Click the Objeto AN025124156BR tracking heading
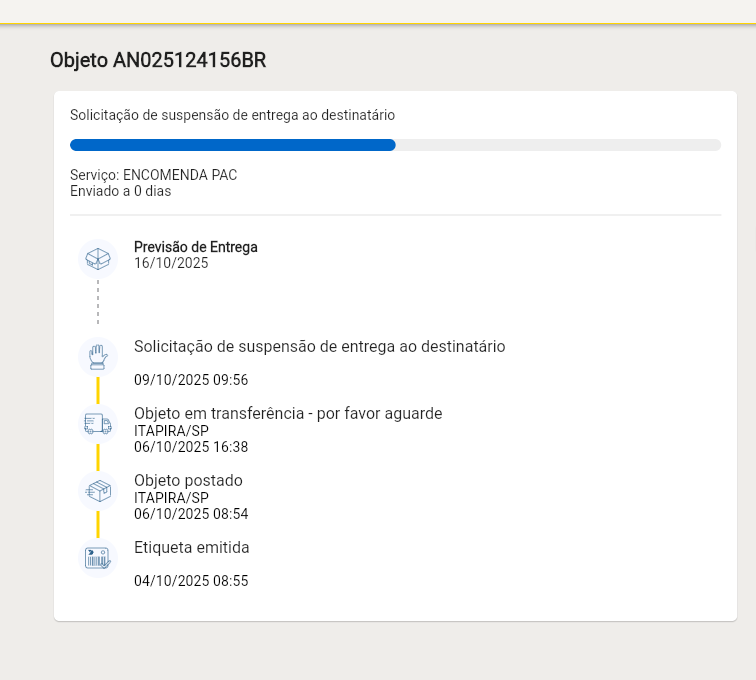Screen dimensions: 756x680 click(x=158, y=60)
